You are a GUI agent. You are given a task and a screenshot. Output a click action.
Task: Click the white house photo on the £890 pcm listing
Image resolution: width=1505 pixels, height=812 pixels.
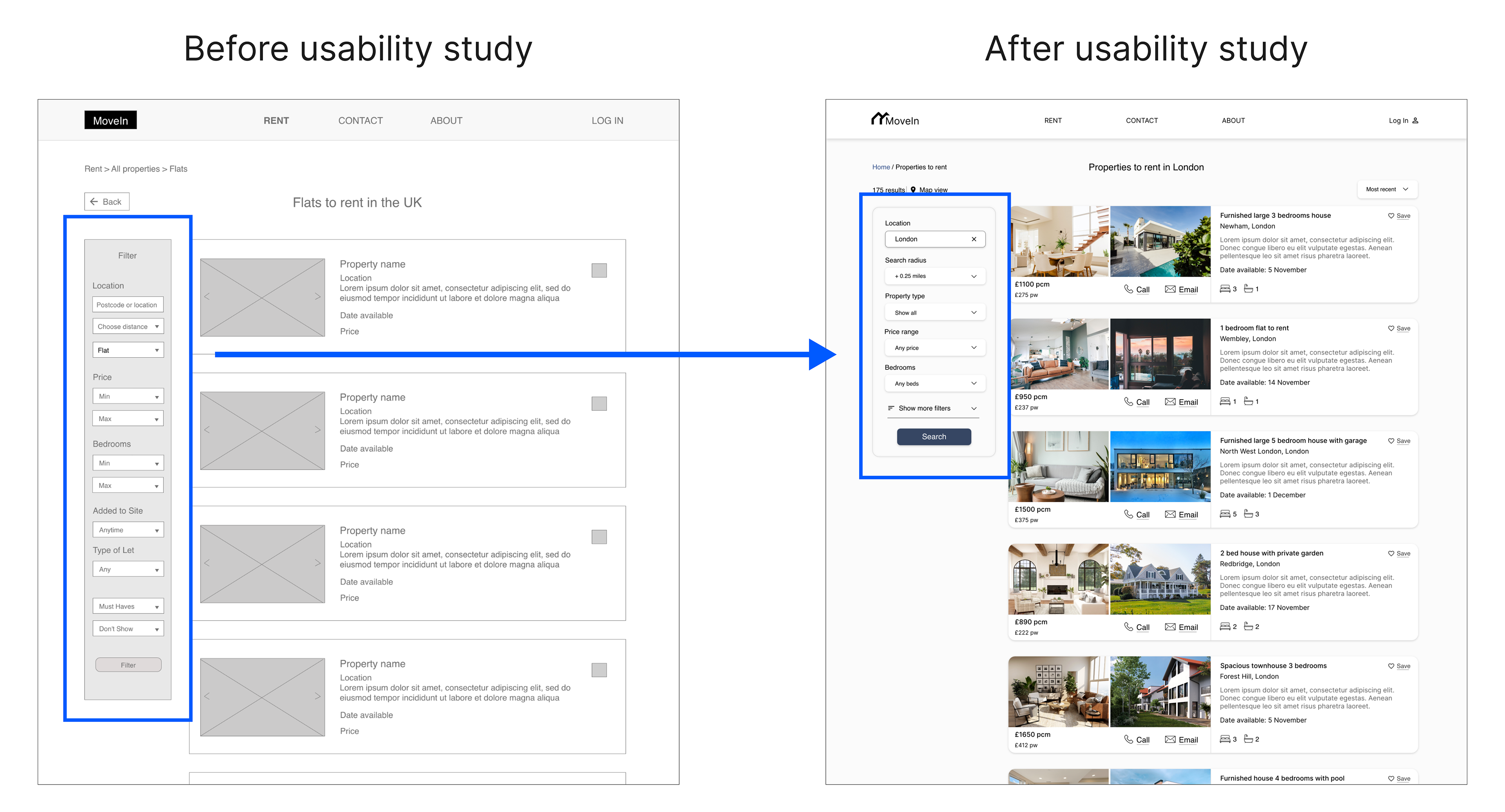click(1160, 579)
